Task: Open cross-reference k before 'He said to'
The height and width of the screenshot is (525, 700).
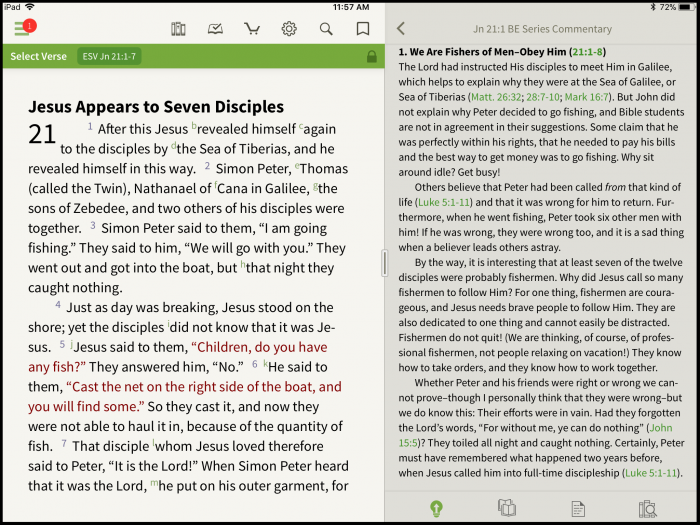Action: point(266,364)
